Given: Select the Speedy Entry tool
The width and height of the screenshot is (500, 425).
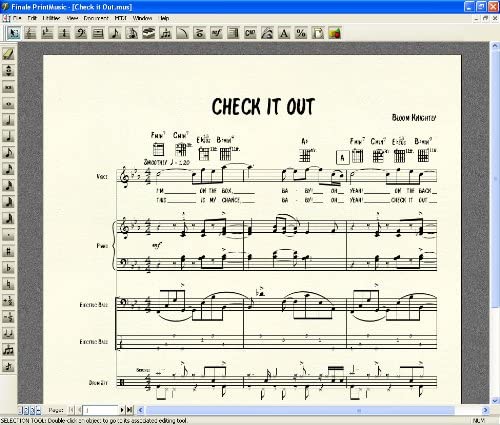Looking at the screenshot, I should (x=132, y=33).
